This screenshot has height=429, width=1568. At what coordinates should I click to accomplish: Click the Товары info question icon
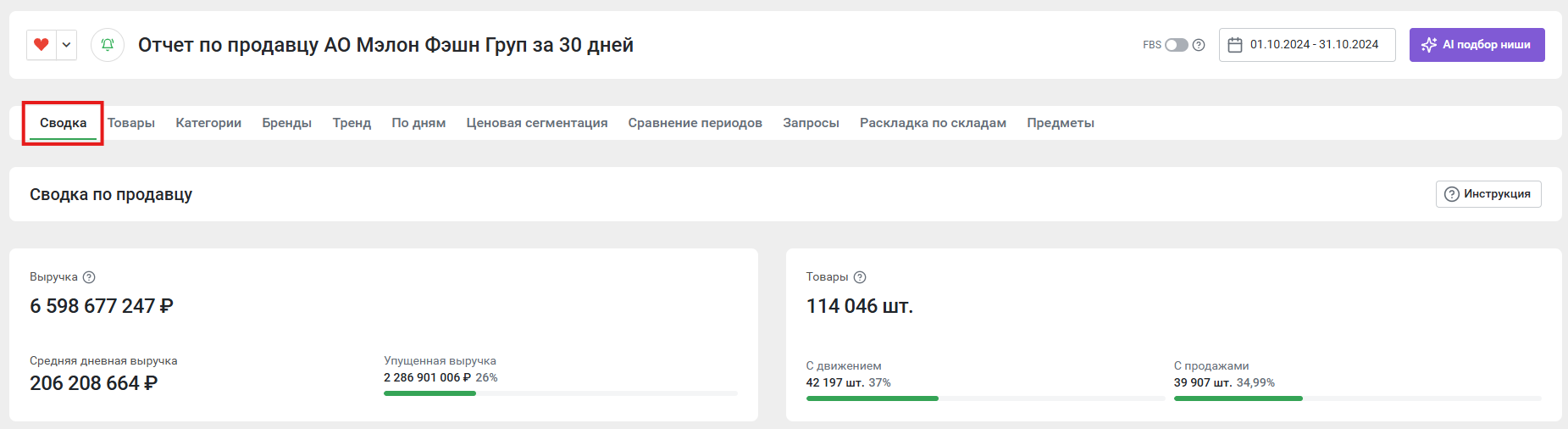coord(860,277)
